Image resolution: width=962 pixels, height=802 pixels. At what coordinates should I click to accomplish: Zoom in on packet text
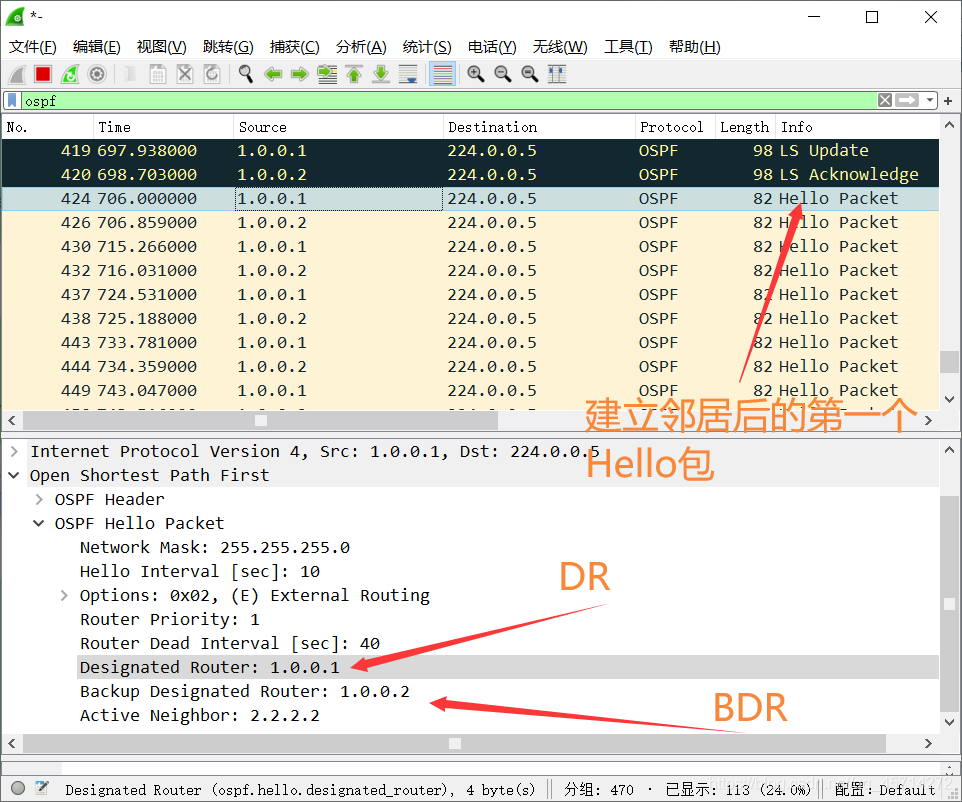[x=475, y=74]
